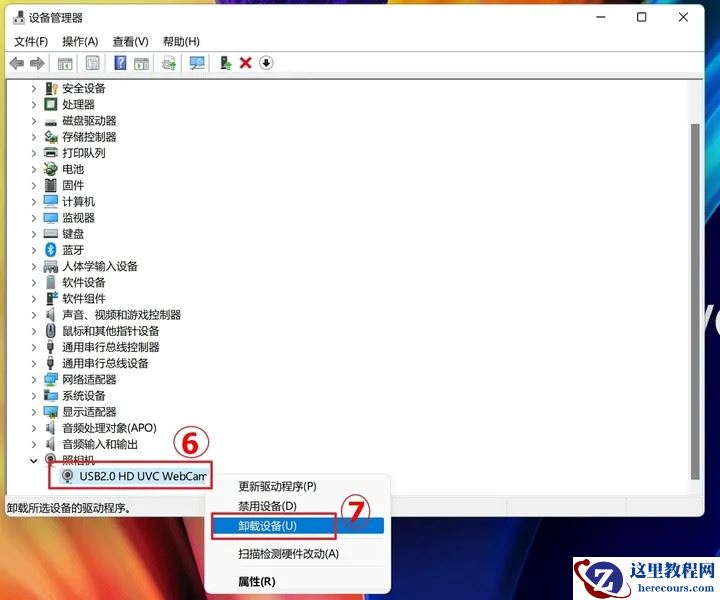Expand the 声音、视频和游戏控制器 category
Viewport: 720px width, 600px height.
point(34,315)
